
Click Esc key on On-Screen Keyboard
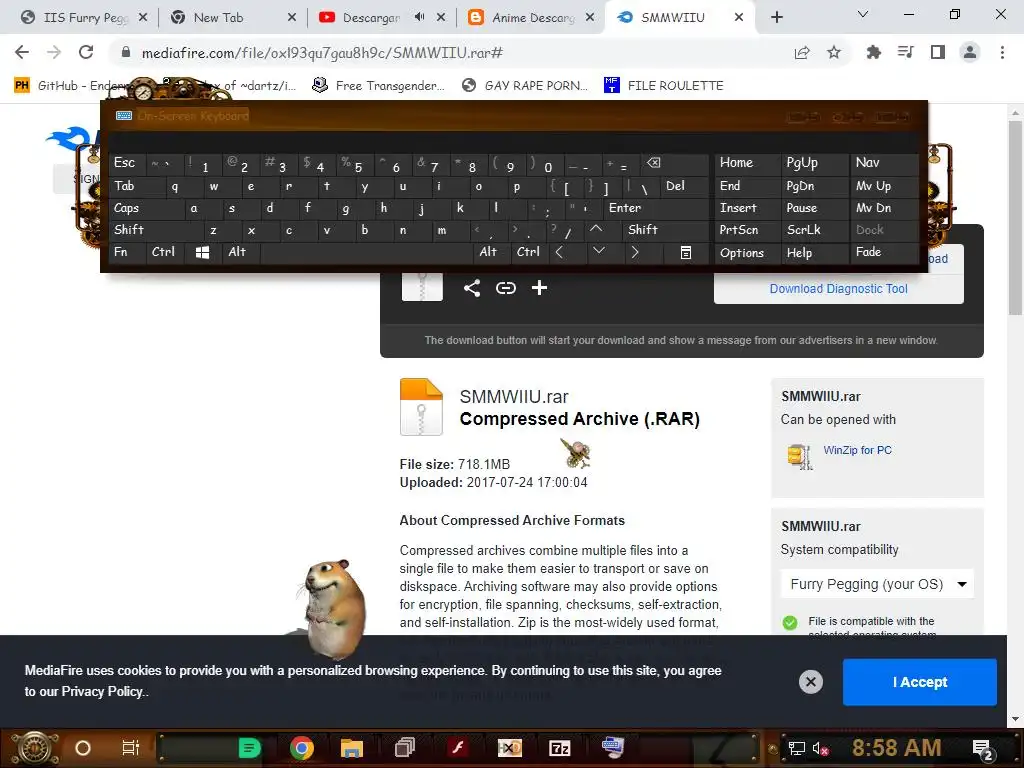point(128,163)
